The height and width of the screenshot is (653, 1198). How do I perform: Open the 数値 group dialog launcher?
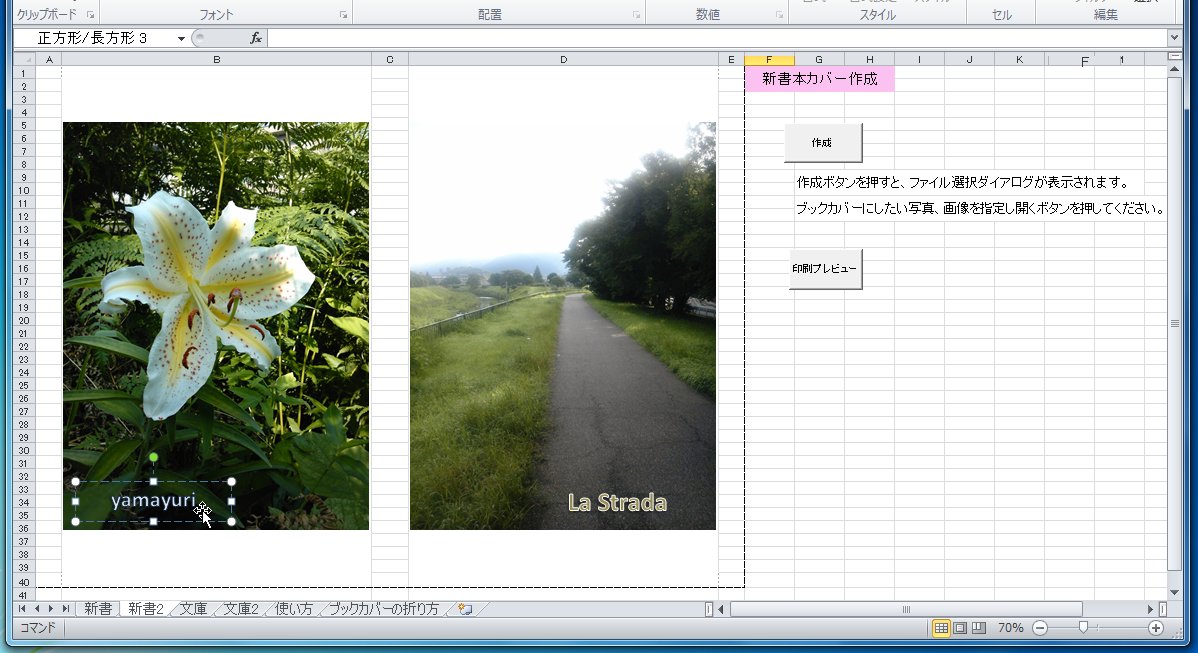pyautogui.click(x=779, y=15)
